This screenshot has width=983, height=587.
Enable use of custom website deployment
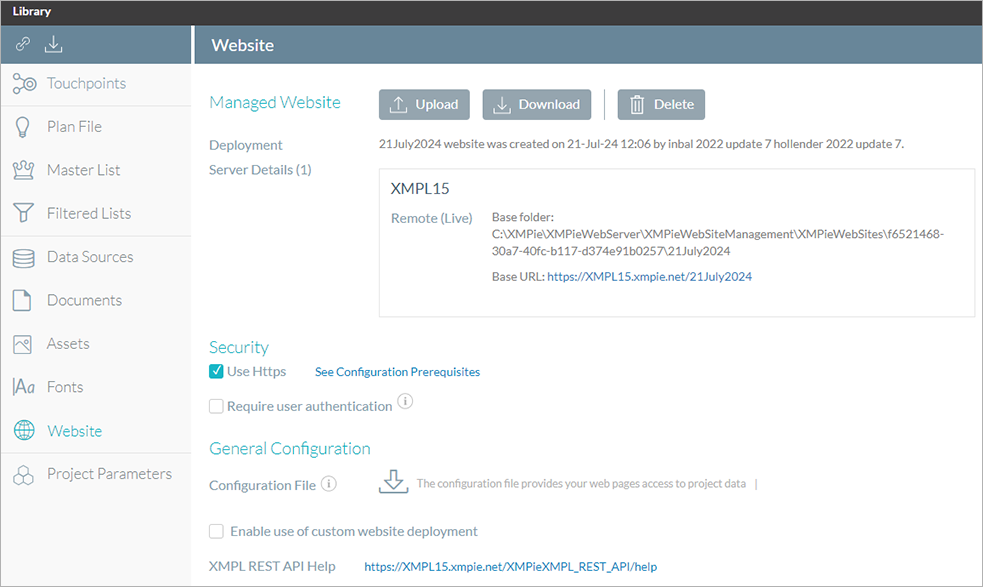pos(216,531)
